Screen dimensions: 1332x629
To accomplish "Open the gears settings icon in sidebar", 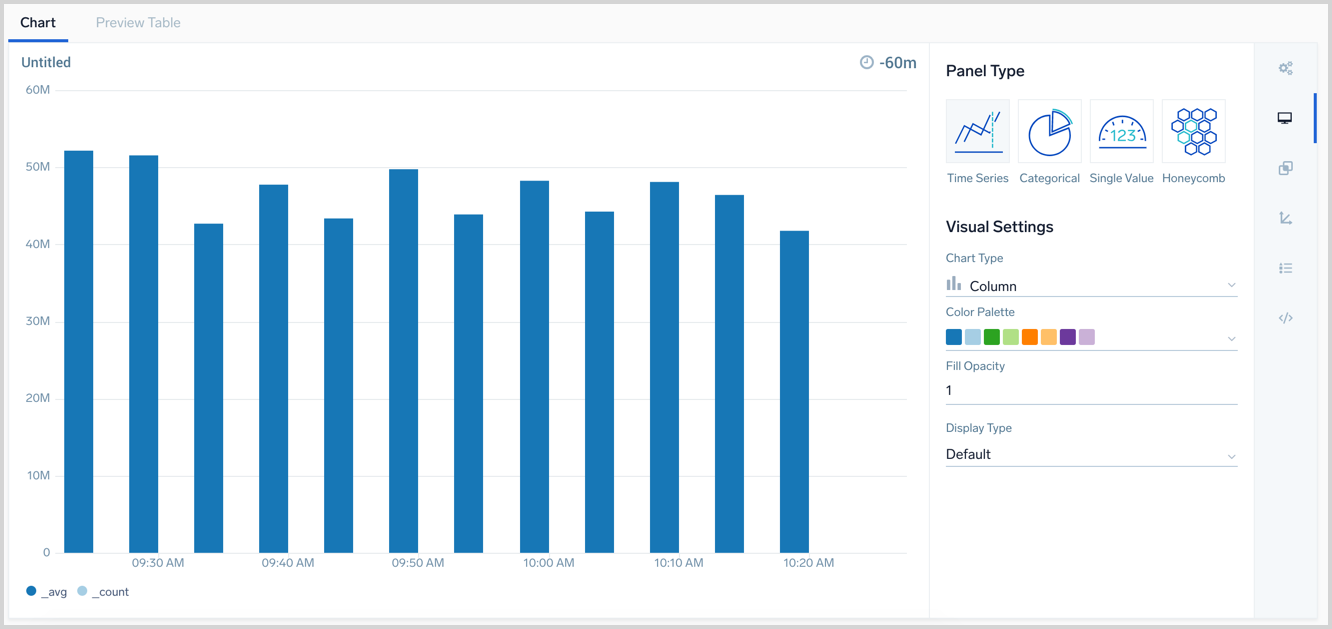I will (1285, 69).
